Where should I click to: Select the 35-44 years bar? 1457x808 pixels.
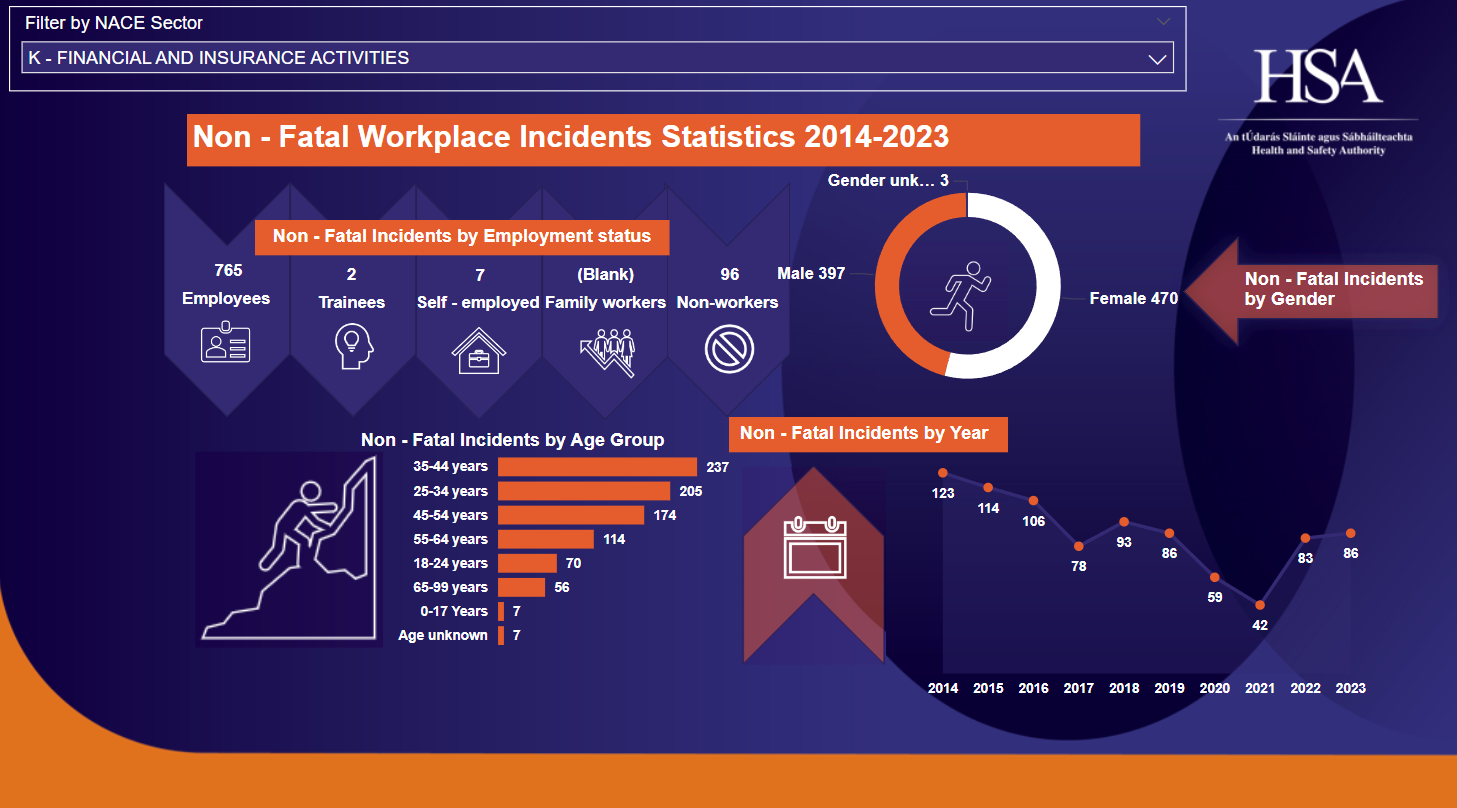pos(597,467)
